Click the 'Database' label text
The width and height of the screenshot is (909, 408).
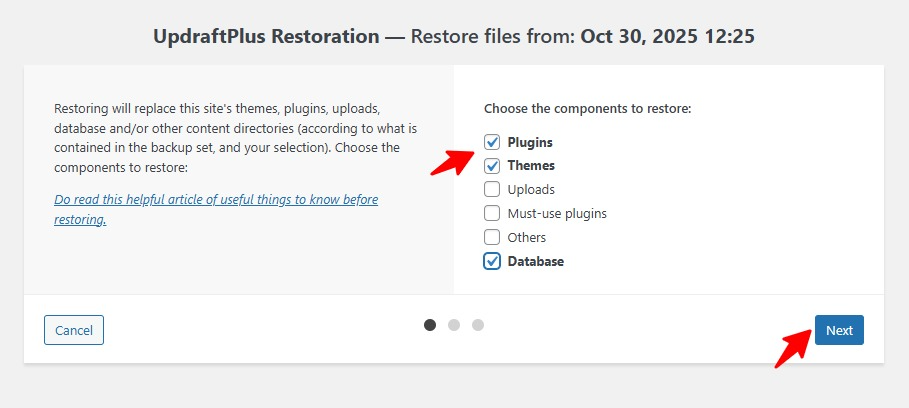click(536, 261)
